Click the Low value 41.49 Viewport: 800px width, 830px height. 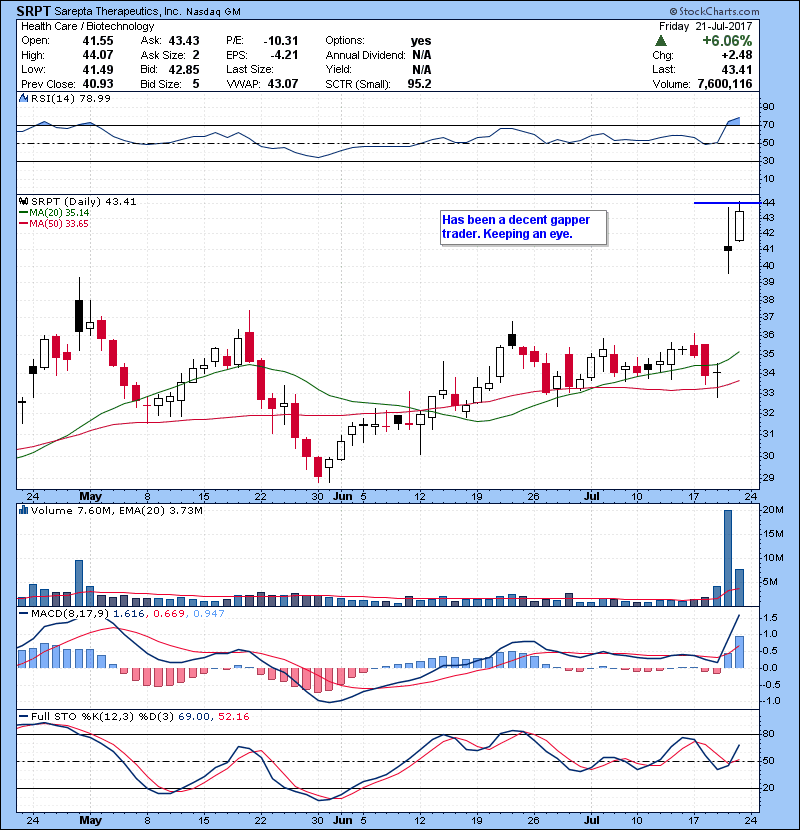(x=98, y=69)
